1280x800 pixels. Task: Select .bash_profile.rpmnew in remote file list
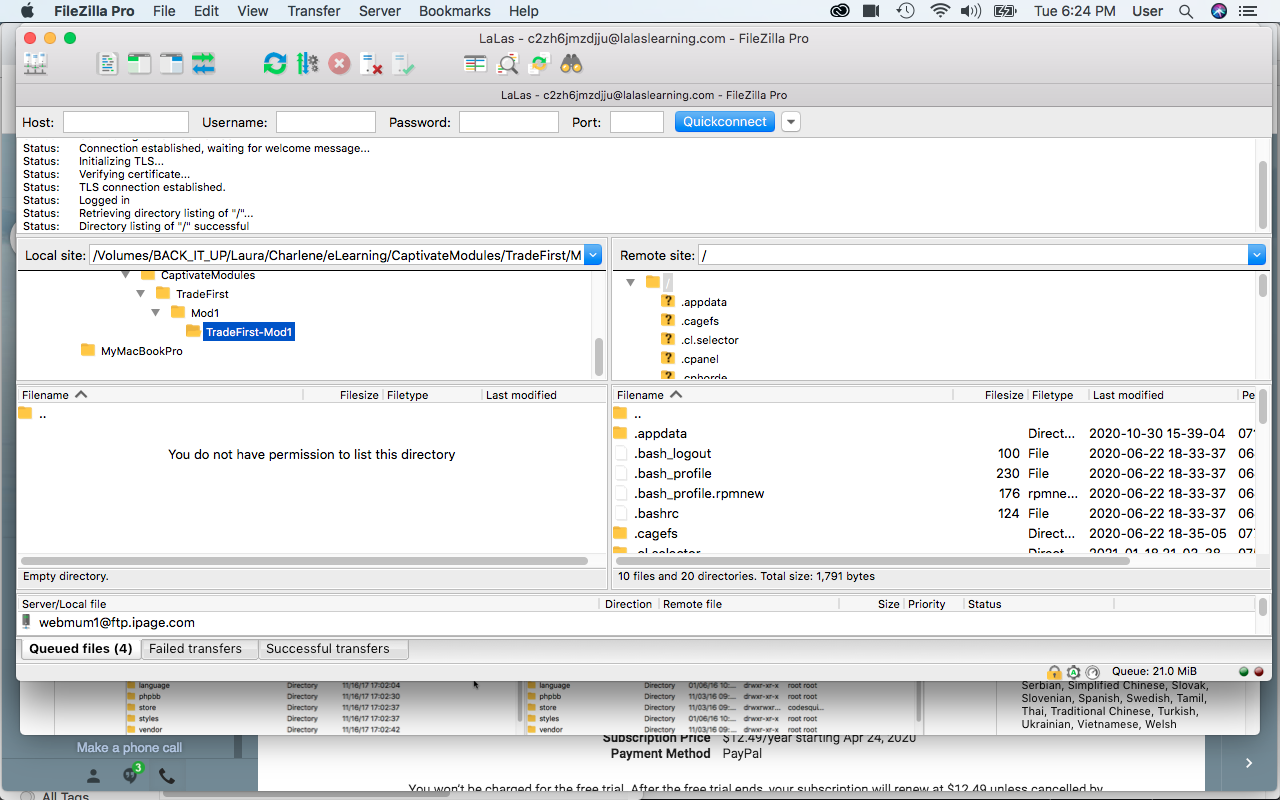(699, 493)
